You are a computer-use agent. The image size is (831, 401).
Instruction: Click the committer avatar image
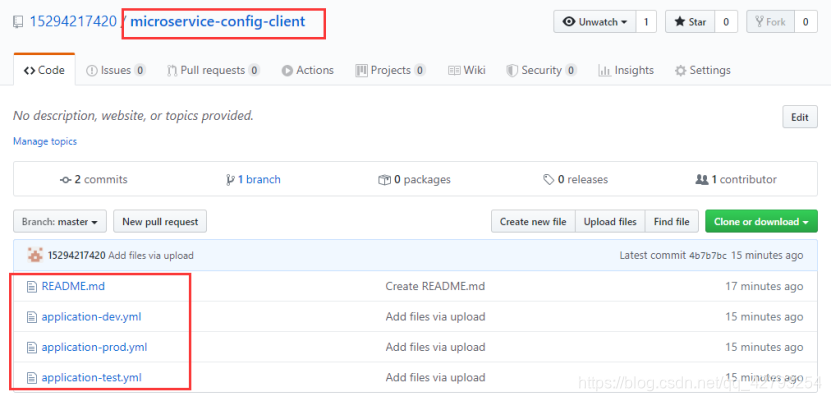pos(35,255)
